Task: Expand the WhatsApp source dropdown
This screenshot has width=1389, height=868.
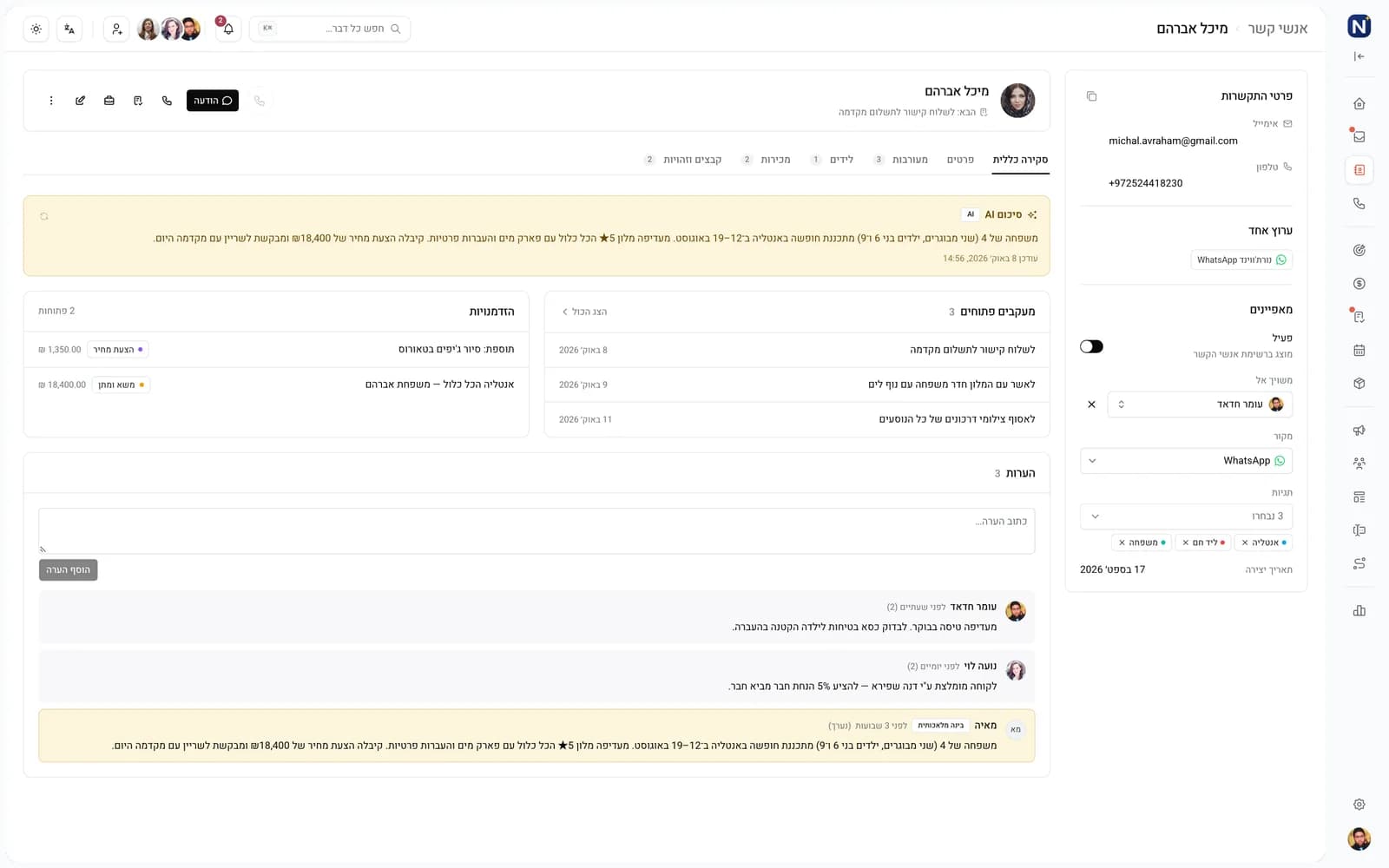Action: pos(1186,461)
